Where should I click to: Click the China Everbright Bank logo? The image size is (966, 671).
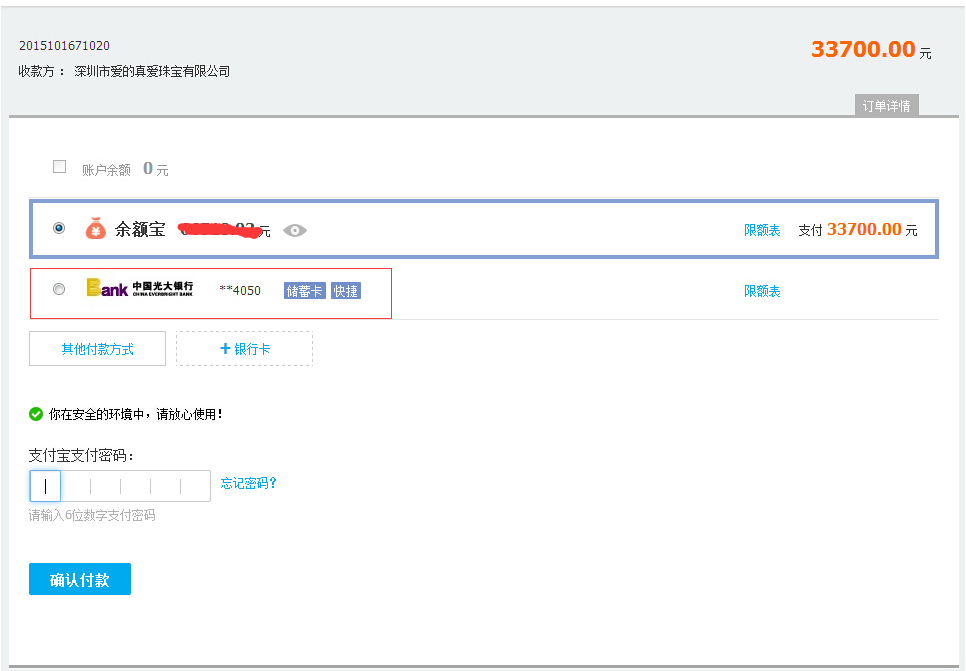(x=140, y=288)
